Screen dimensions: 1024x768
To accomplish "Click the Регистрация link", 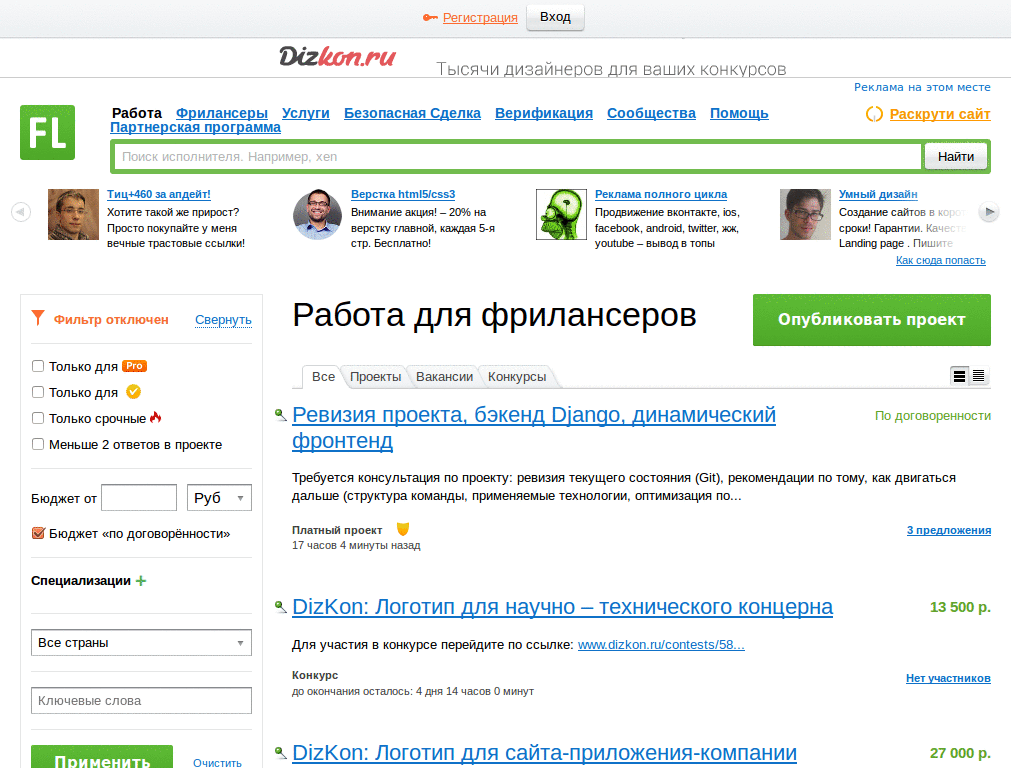I will (480, 18).
